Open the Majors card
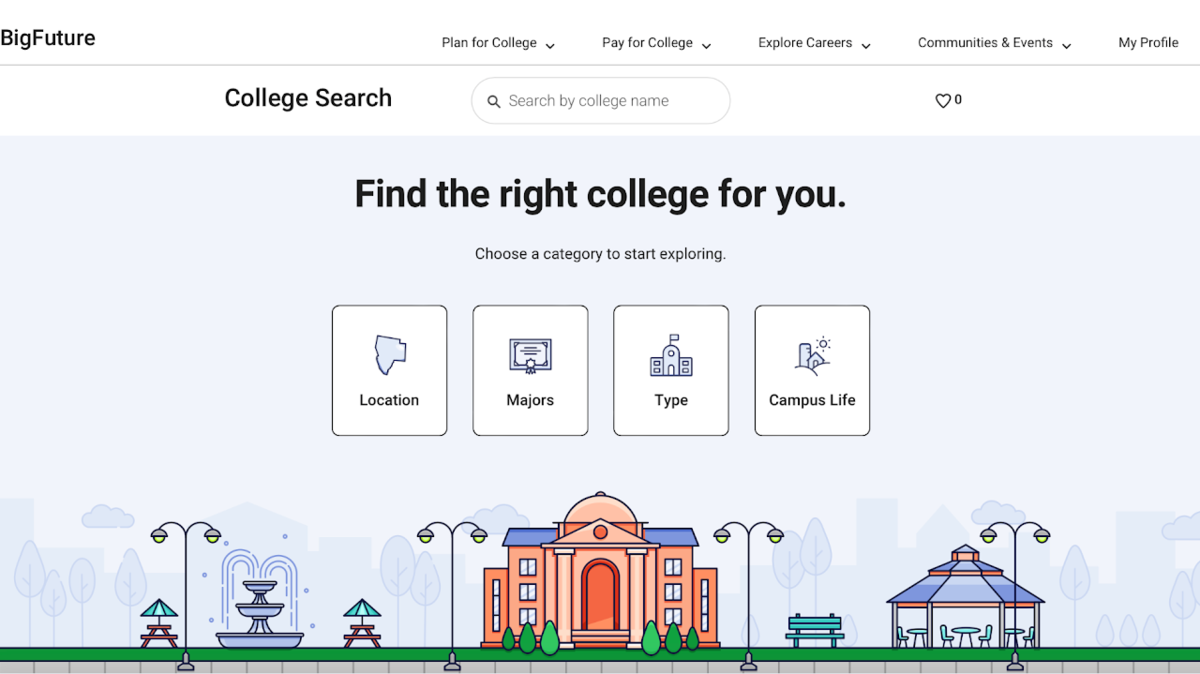 pyautogui.click(x=530, y=370)
